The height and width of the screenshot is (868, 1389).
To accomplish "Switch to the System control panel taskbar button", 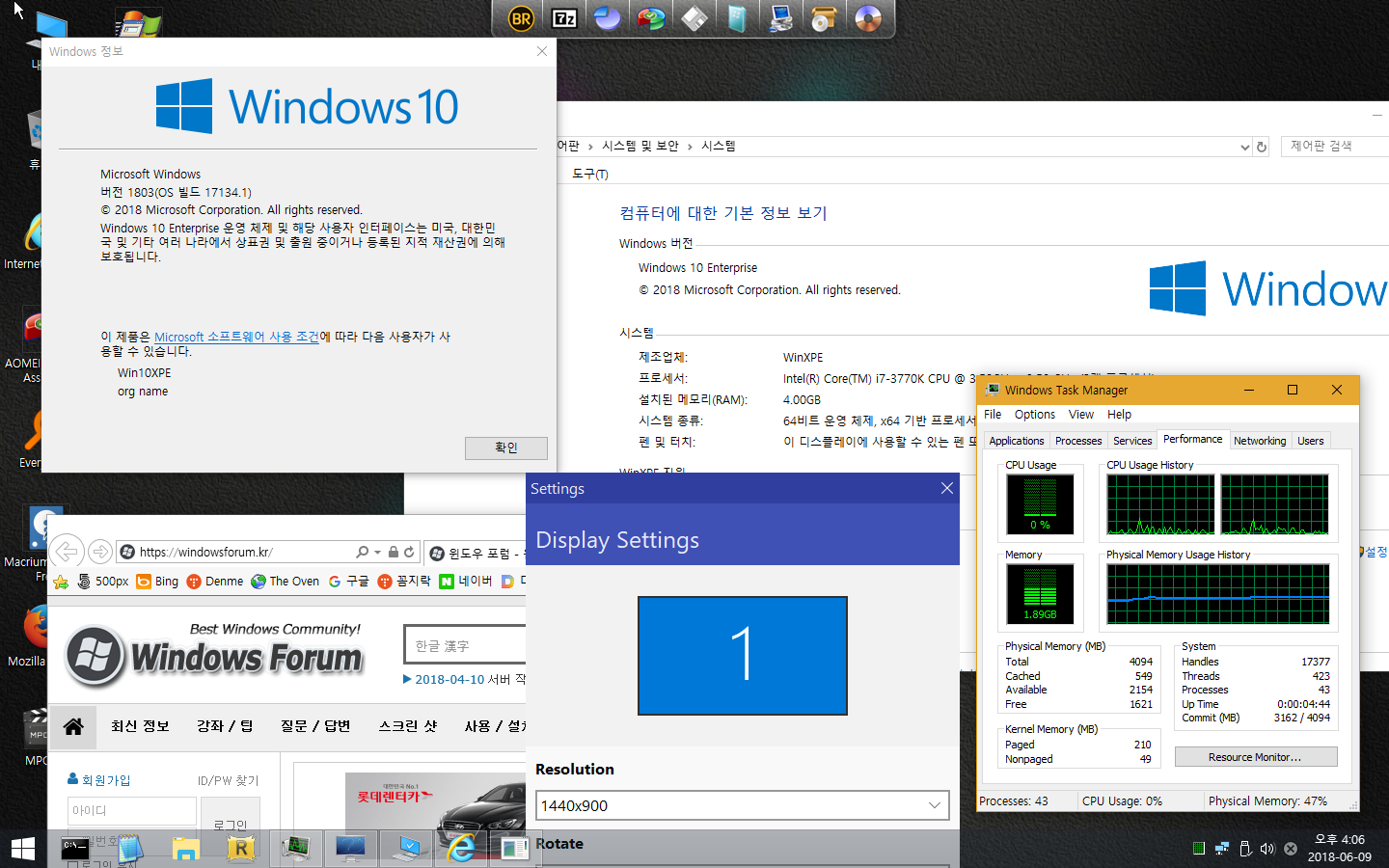I will pyautogui.click(x=406, y=848).
